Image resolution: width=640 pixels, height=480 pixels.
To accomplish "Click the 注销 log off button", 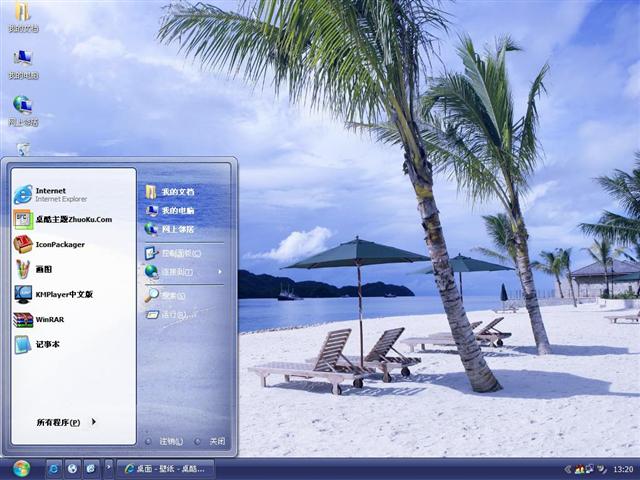I will [168, 441].
